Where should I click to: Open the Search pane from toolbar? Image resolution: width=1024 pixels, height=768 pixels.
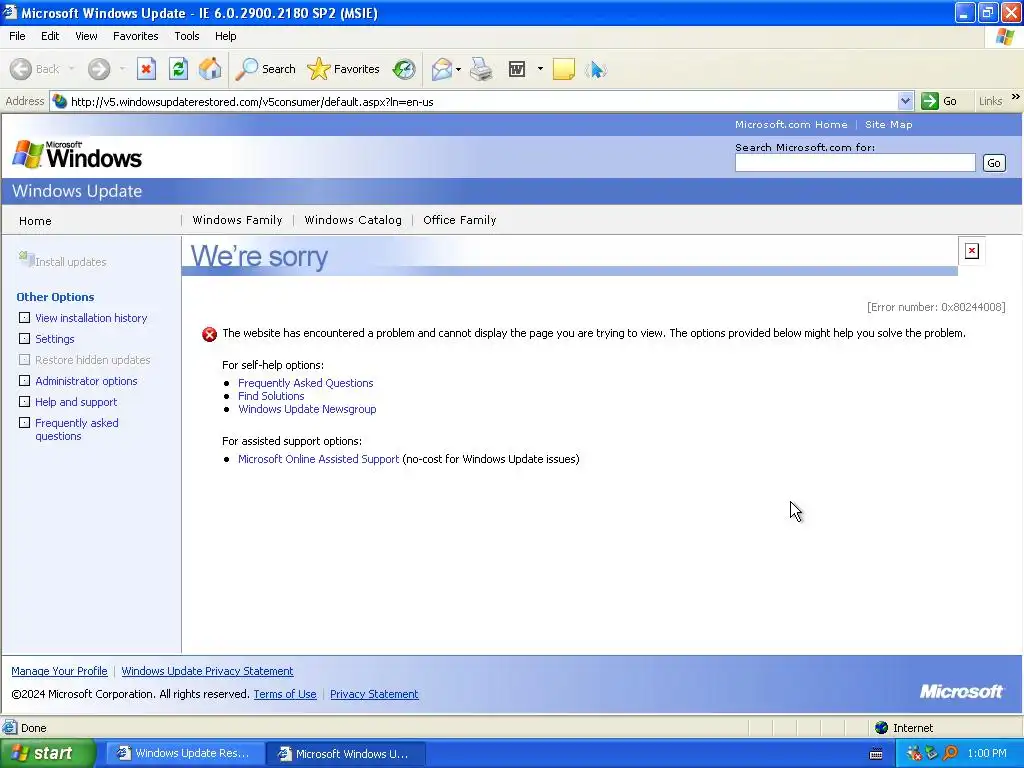(x=265, y=69)
